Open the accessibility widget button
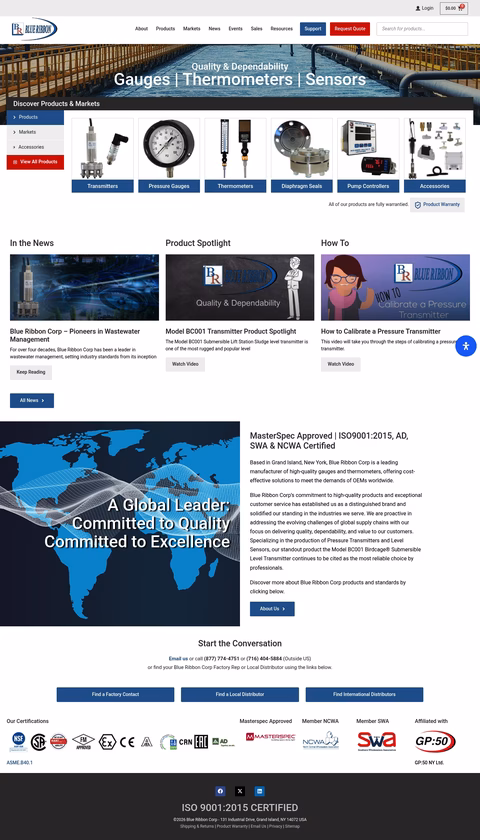 pyautogui.click(x=466, y=346)
